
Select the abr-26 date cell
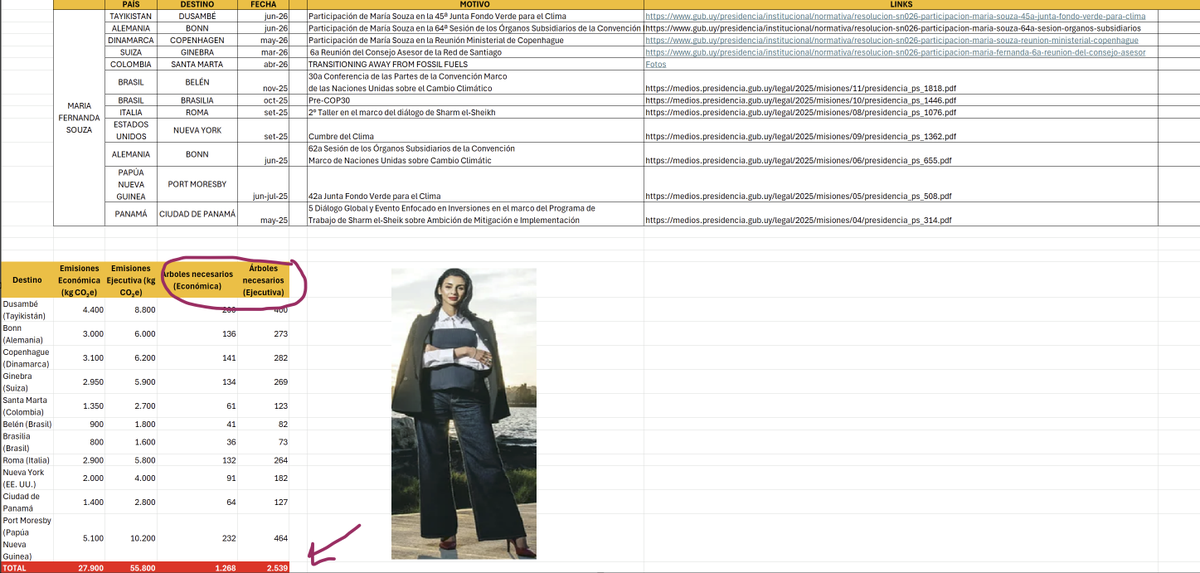(x=265, y=64)
